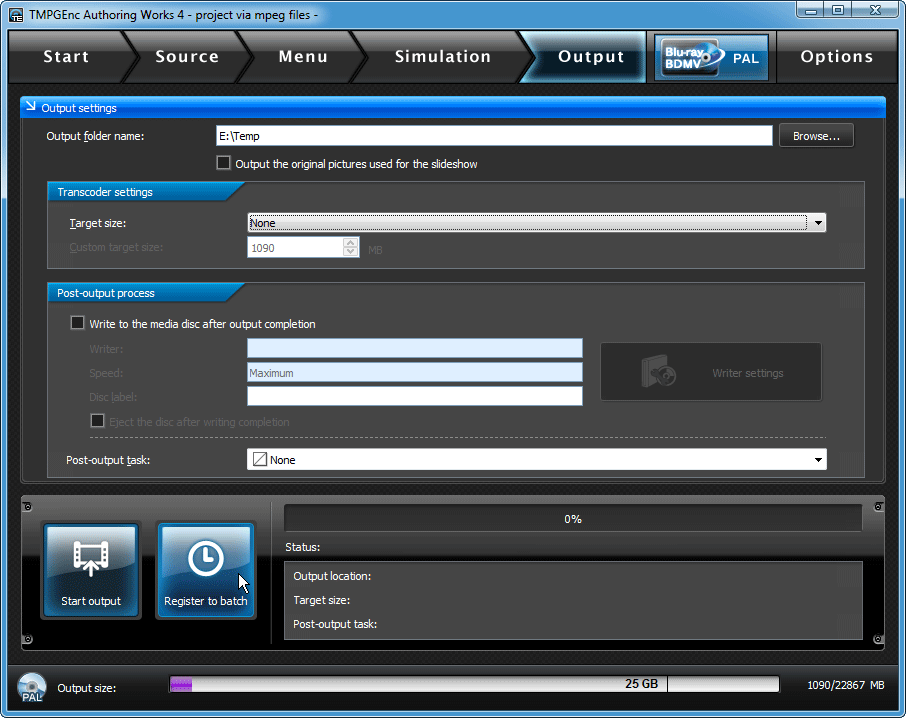The width and height of the screenshot is (906, 718).
Task: Increase custom target size with up arrow
Action: tap(350, 243)
